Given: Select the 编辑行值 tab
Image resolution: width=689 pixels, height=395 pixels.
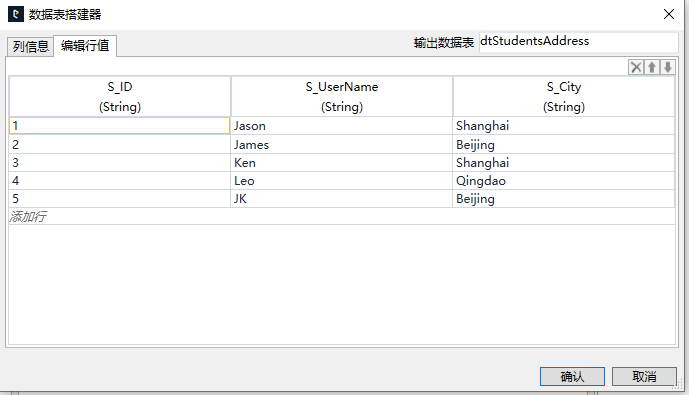Looking at the screenshot, I should click(x=85, y=46).
